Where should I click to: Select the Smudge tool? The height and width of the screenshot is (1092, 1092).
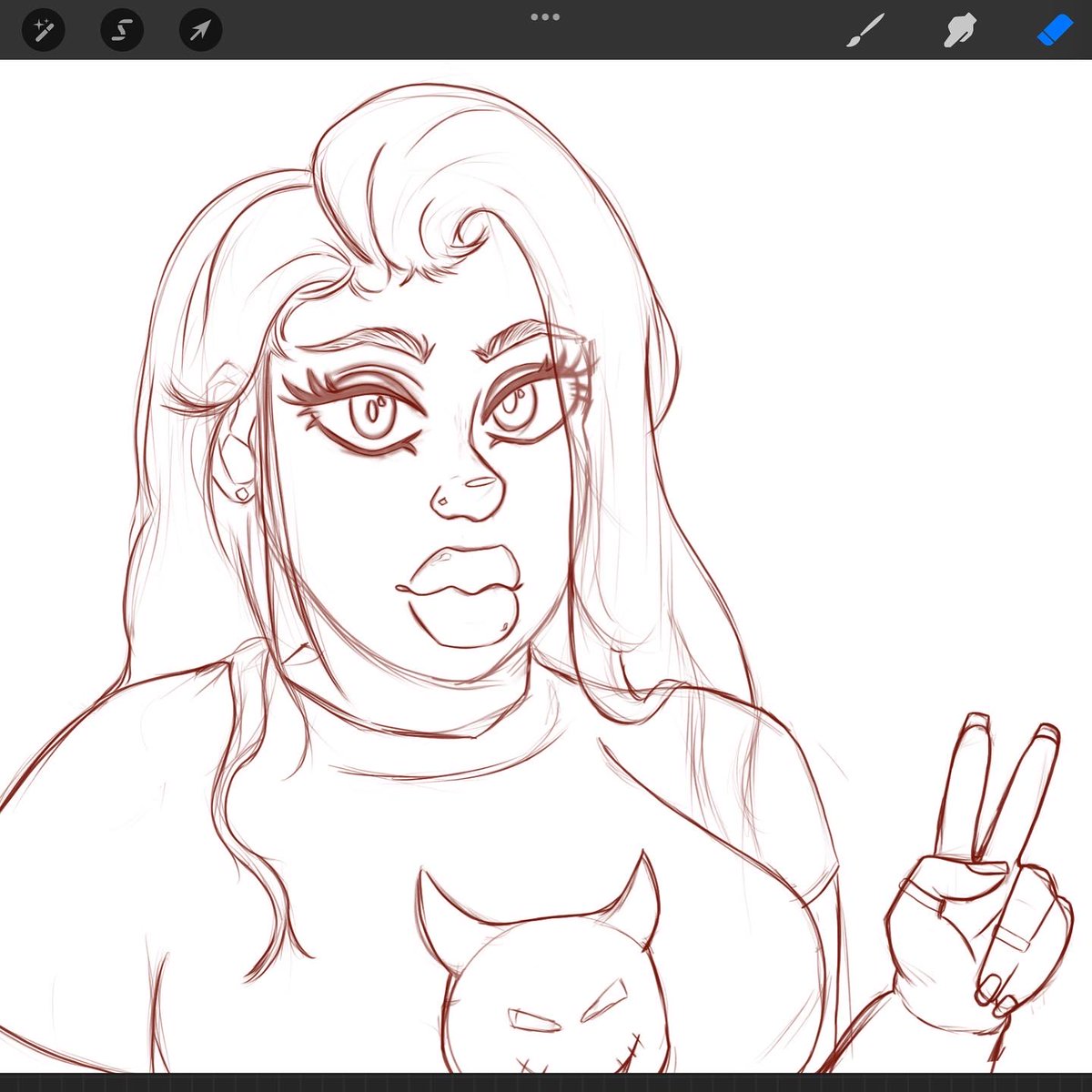point(958,31)
